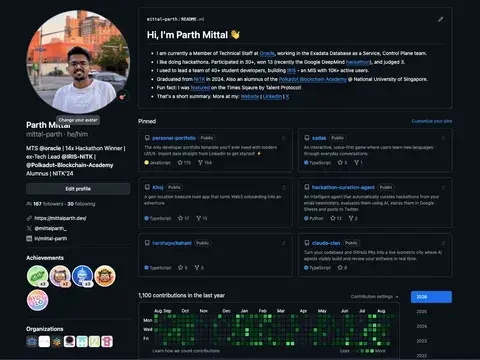This screenshot has height=360, width=480.
Task: Grab the drag handle on claude-clan card
Action: tap(443, 243)
